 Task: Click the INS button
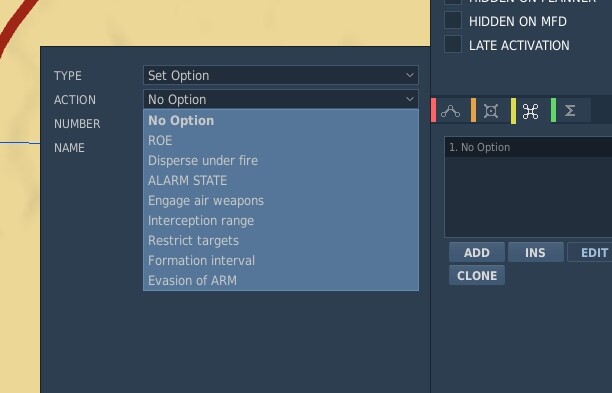[536, 253]
